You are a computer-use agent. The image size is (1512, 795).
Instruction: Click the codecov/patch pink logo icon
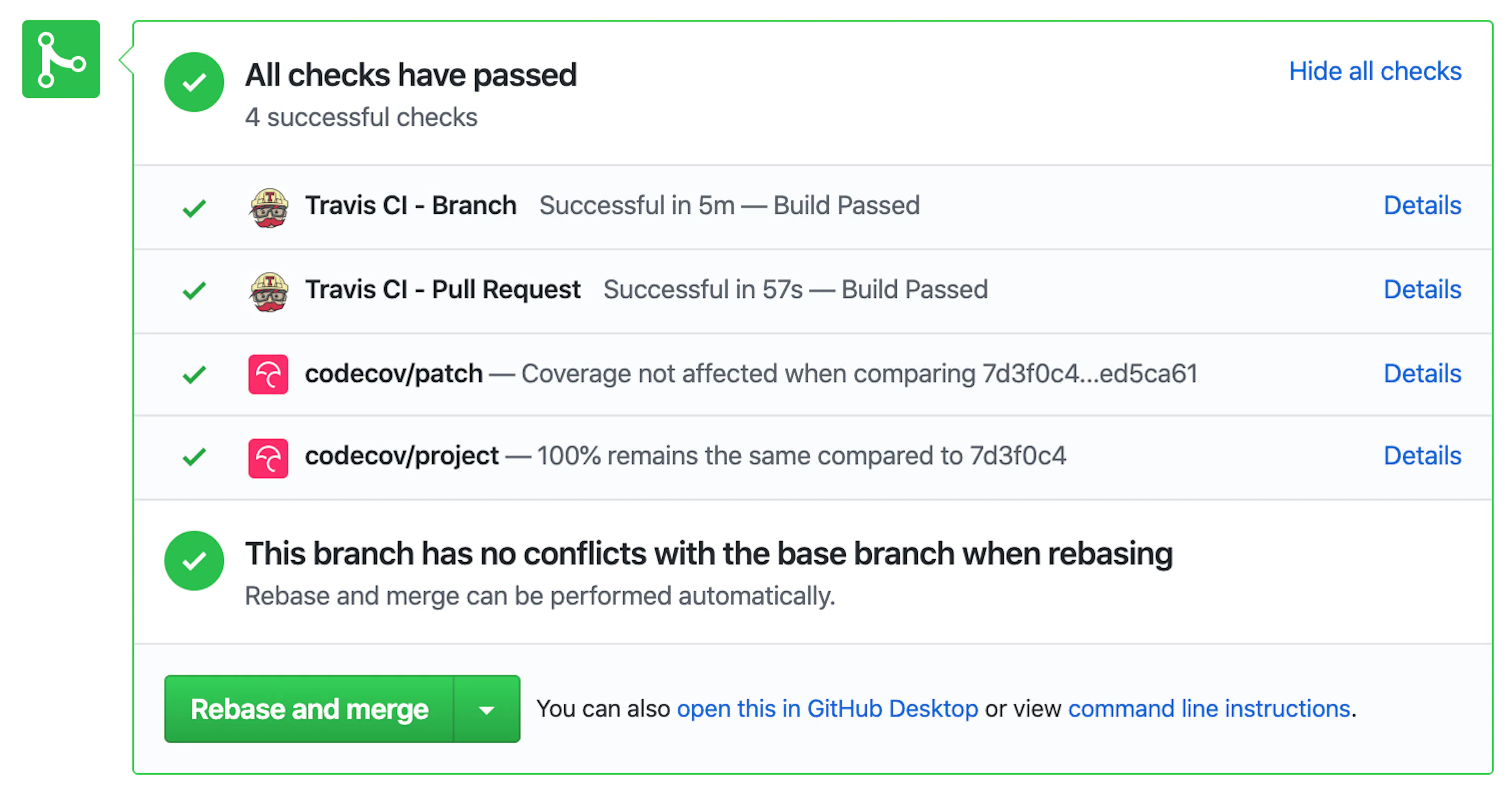(268, 374)
